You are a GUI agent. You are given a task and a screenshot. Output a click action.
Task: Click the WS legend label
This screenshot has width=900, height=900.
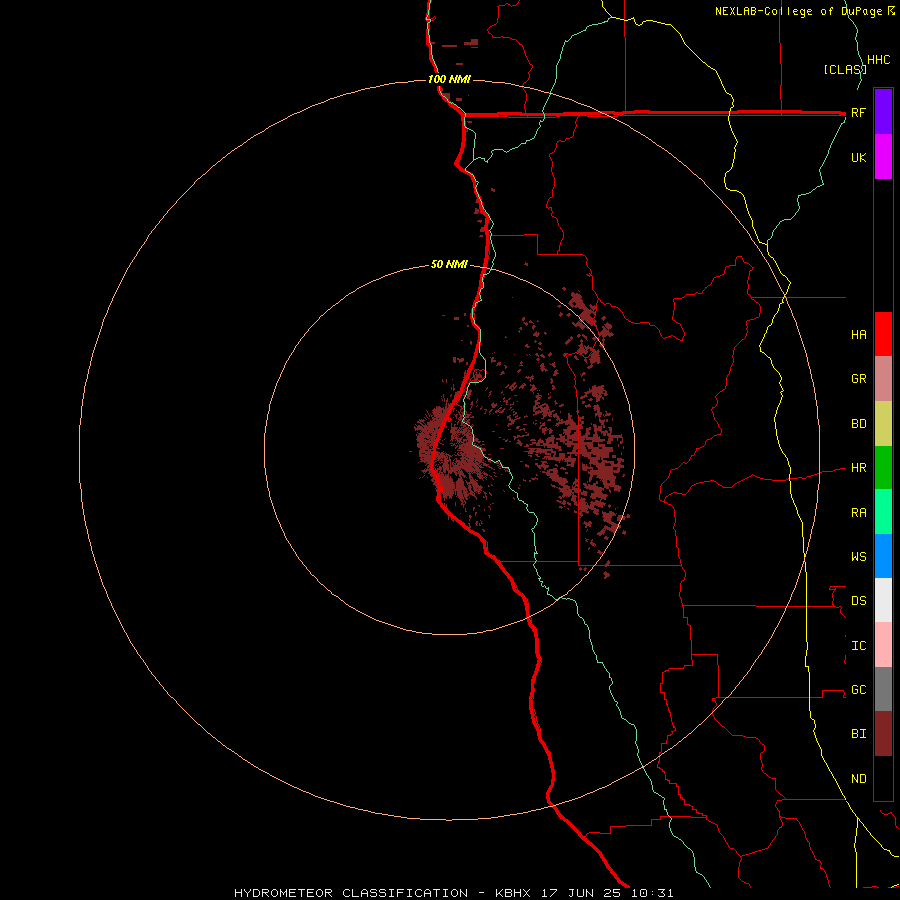[x=858, y=556]
